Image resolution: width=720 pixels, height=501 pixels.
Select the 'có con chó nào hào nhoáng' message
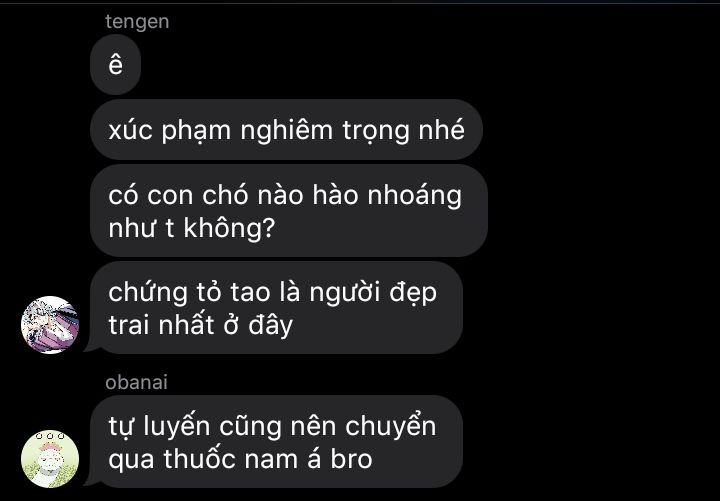289,211
